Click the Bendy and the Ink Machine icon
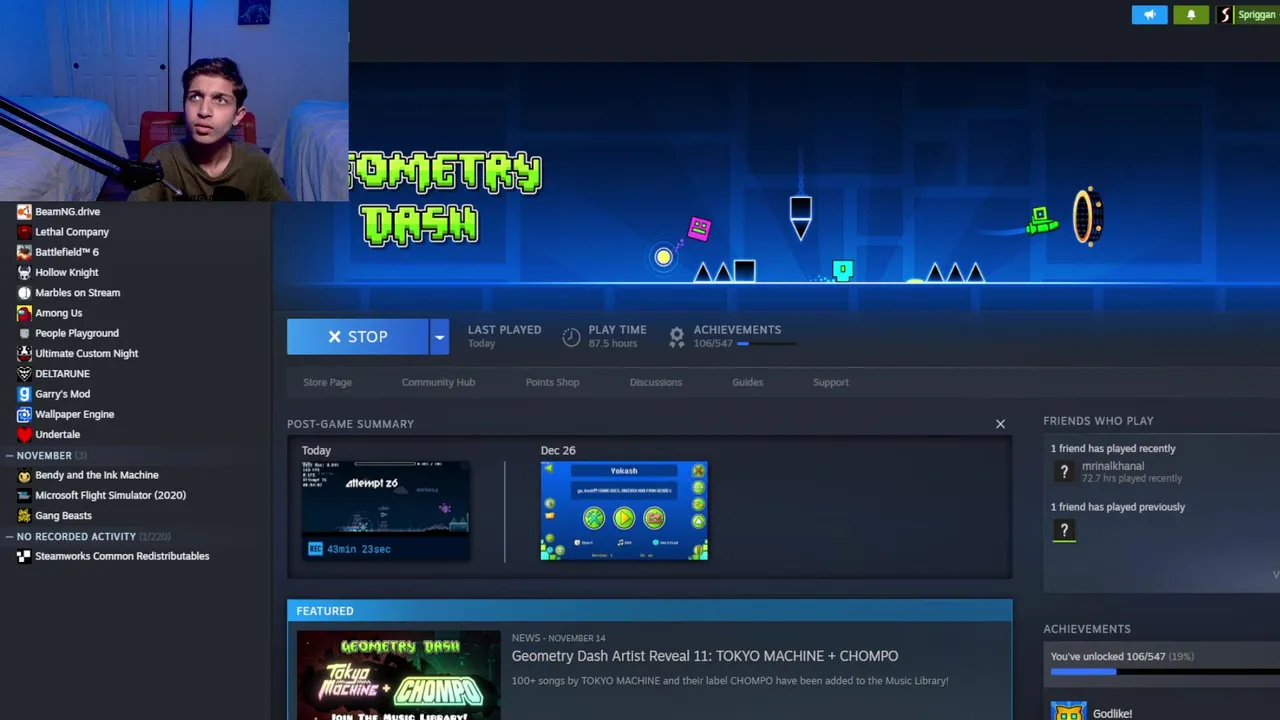Screen dimensions: 1280x720 24,475
